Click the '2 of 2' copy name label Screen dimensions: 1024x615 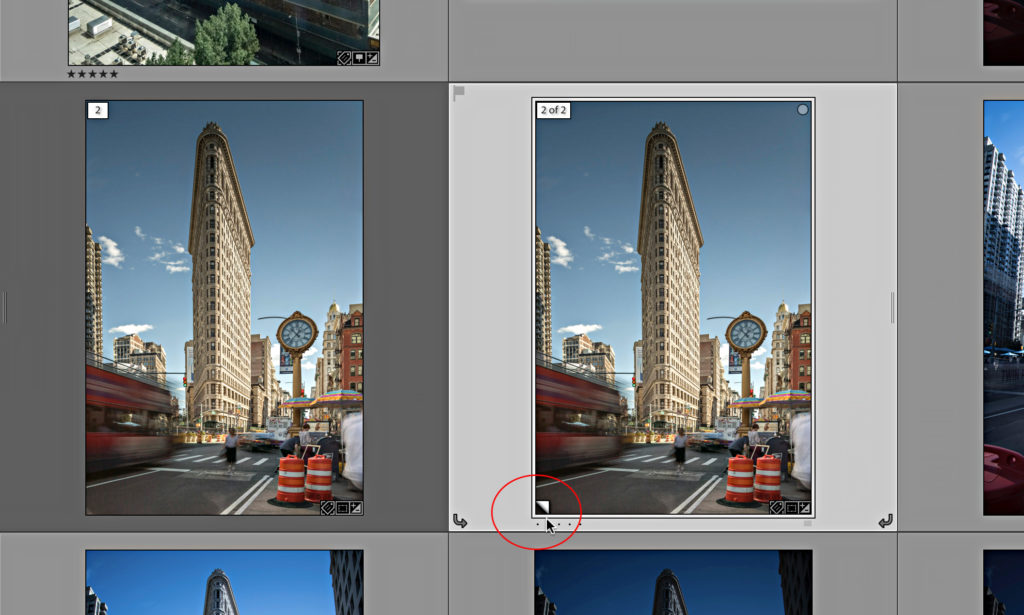click(554, 111)
